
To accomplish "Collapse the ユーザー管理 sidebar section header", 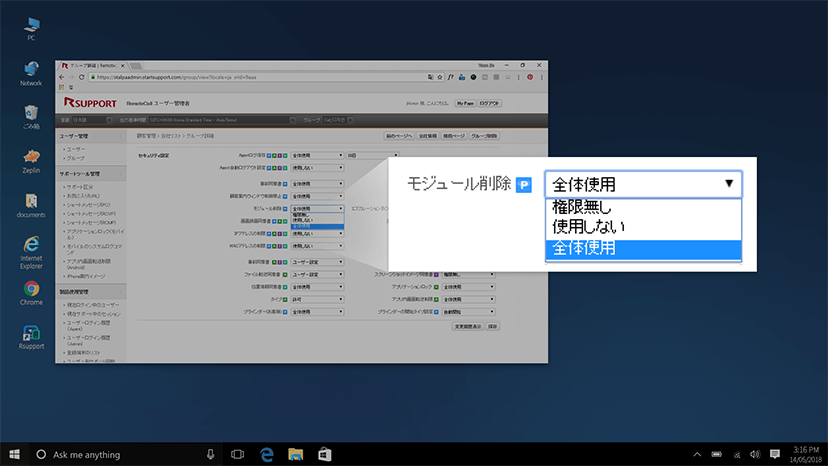I will (x=91, y=136).
